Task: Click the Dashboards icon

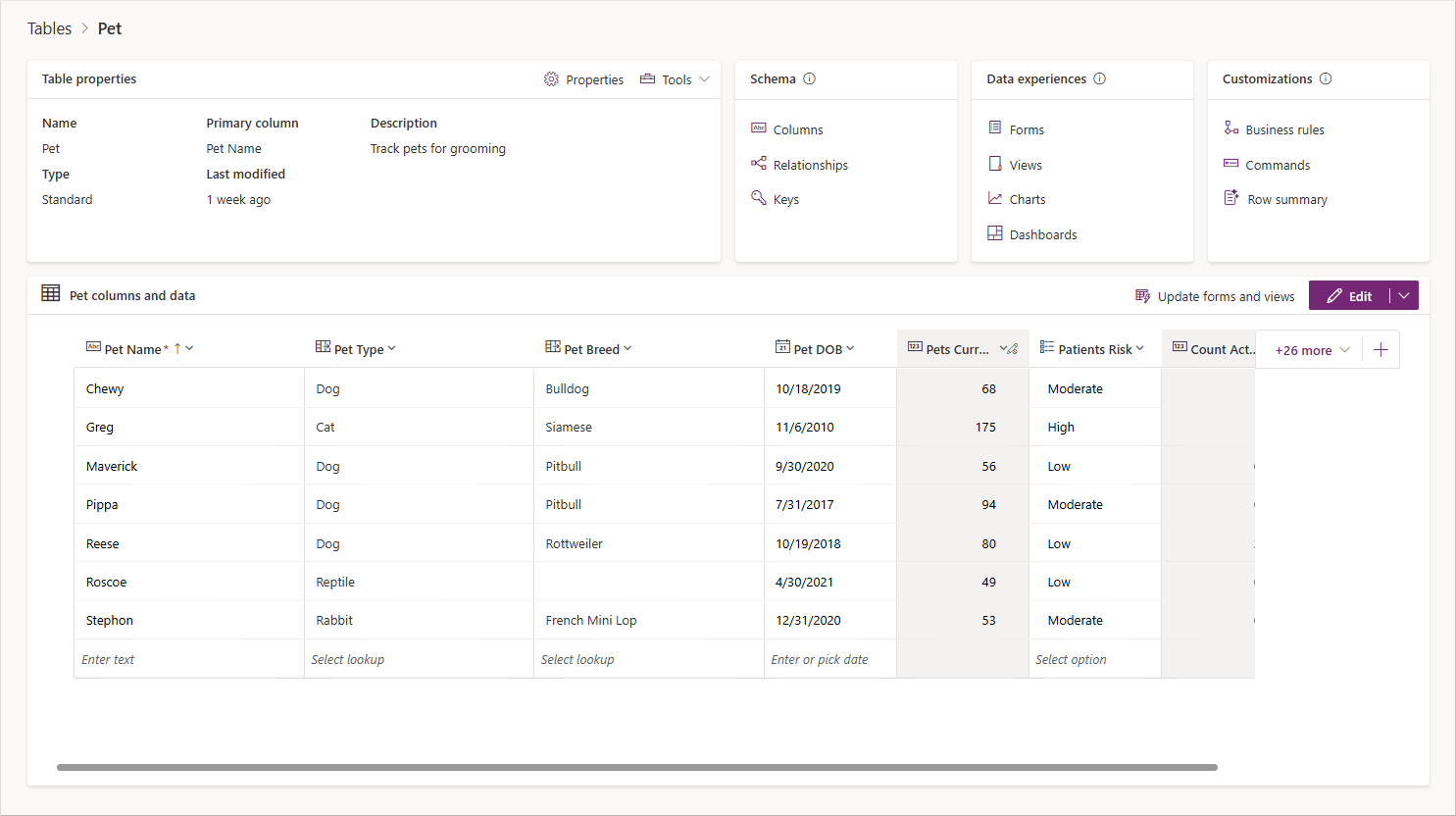Action: [x=995, y=233]
